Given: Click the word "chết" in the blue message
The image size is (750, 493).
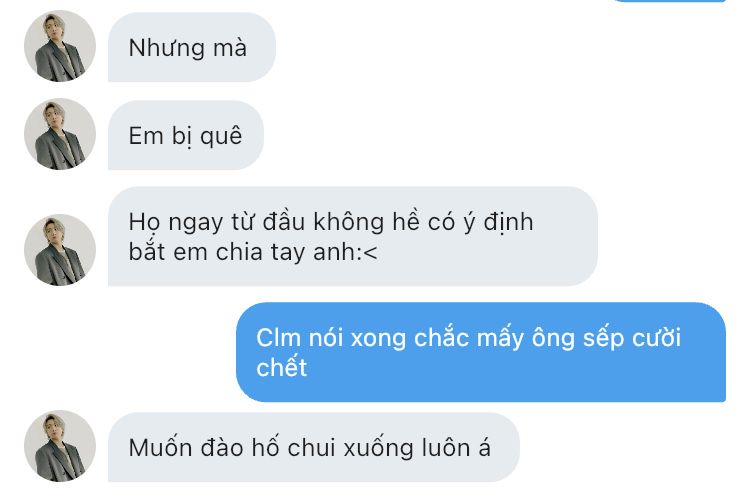Looking at the screenshot, I should (x=281, y=367).
